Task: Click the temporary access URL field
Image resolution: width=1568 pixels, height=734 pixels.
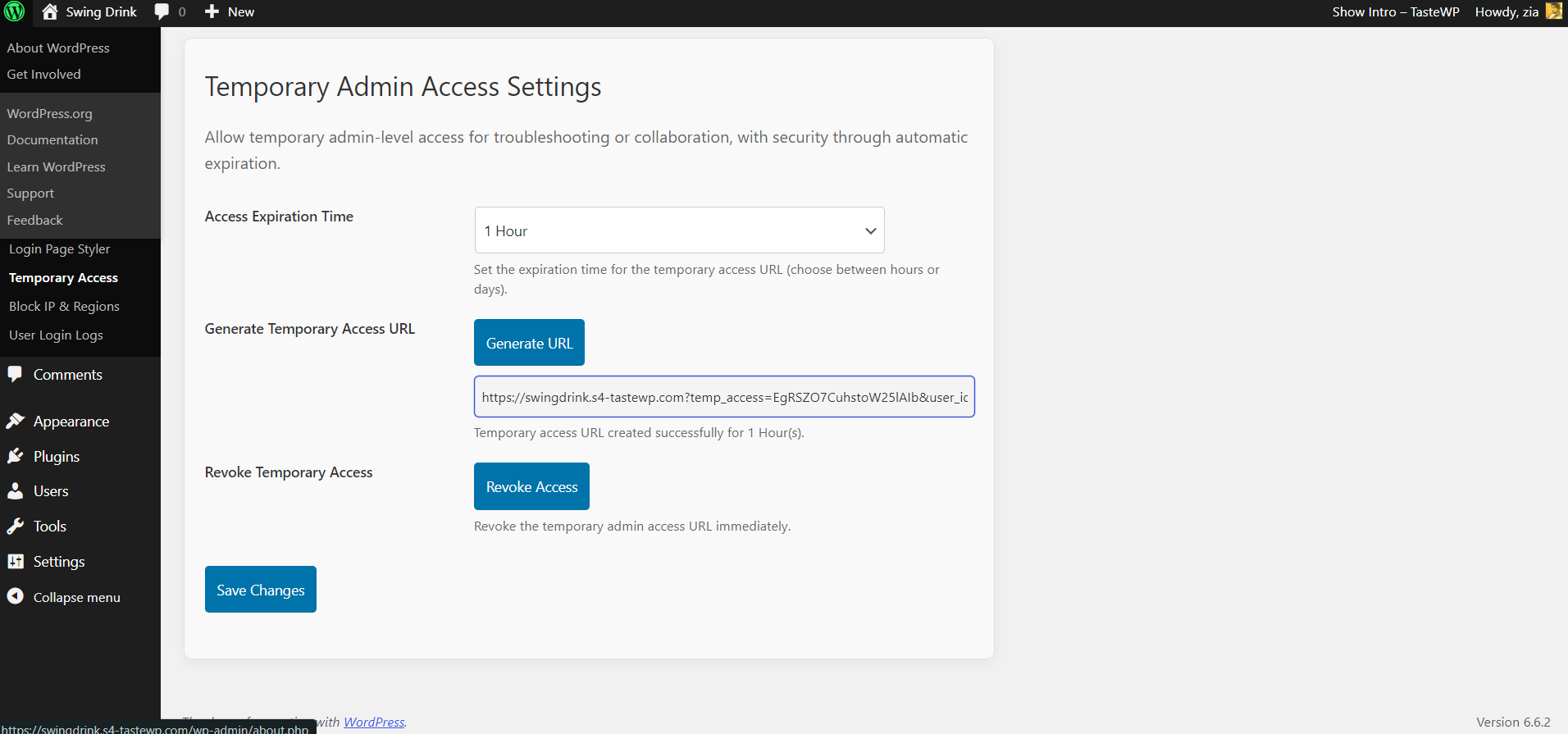Action: (x=723, y=397)
